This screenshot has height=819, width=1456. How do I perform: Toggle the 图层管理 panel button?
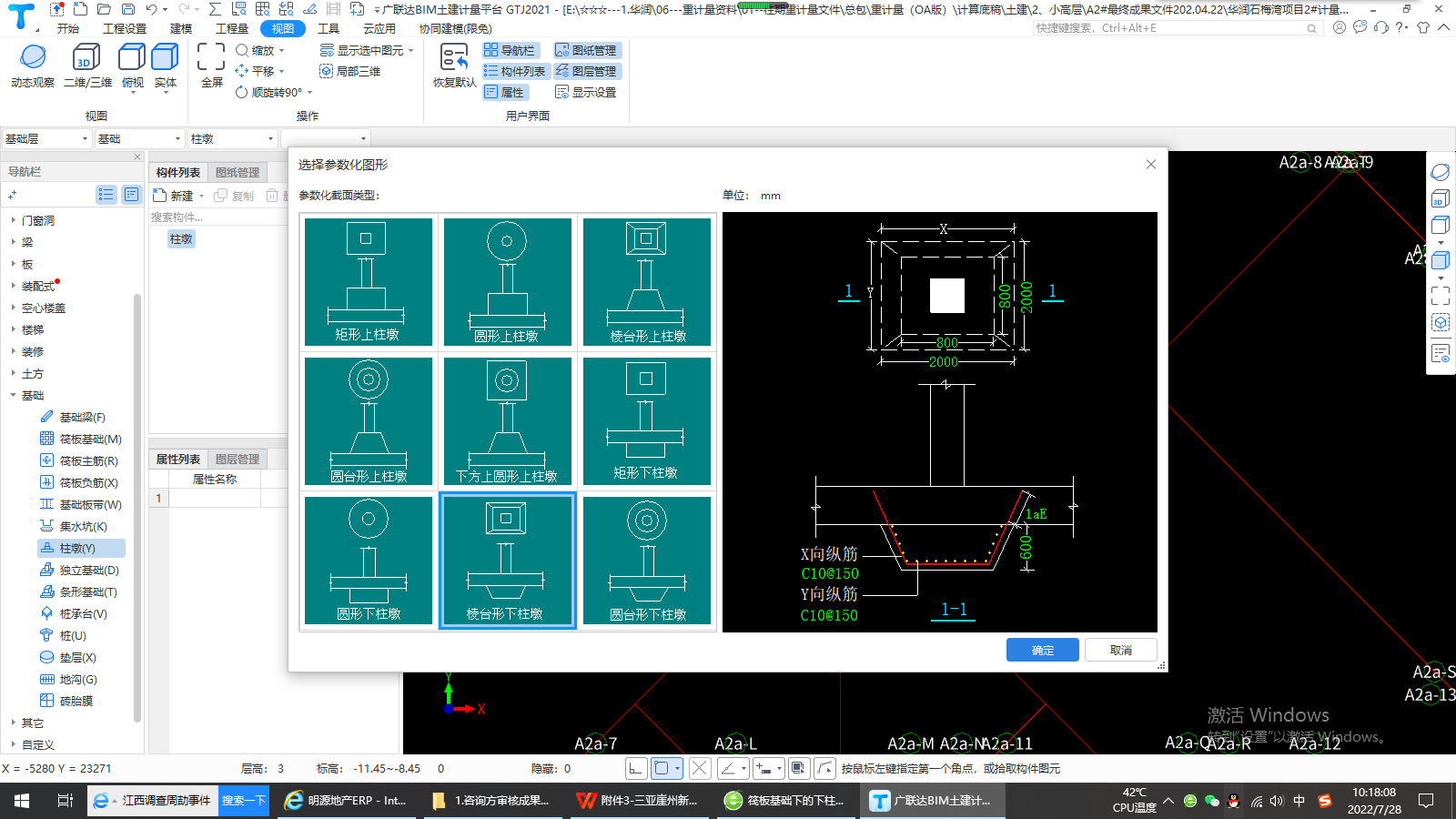point(586,71)
